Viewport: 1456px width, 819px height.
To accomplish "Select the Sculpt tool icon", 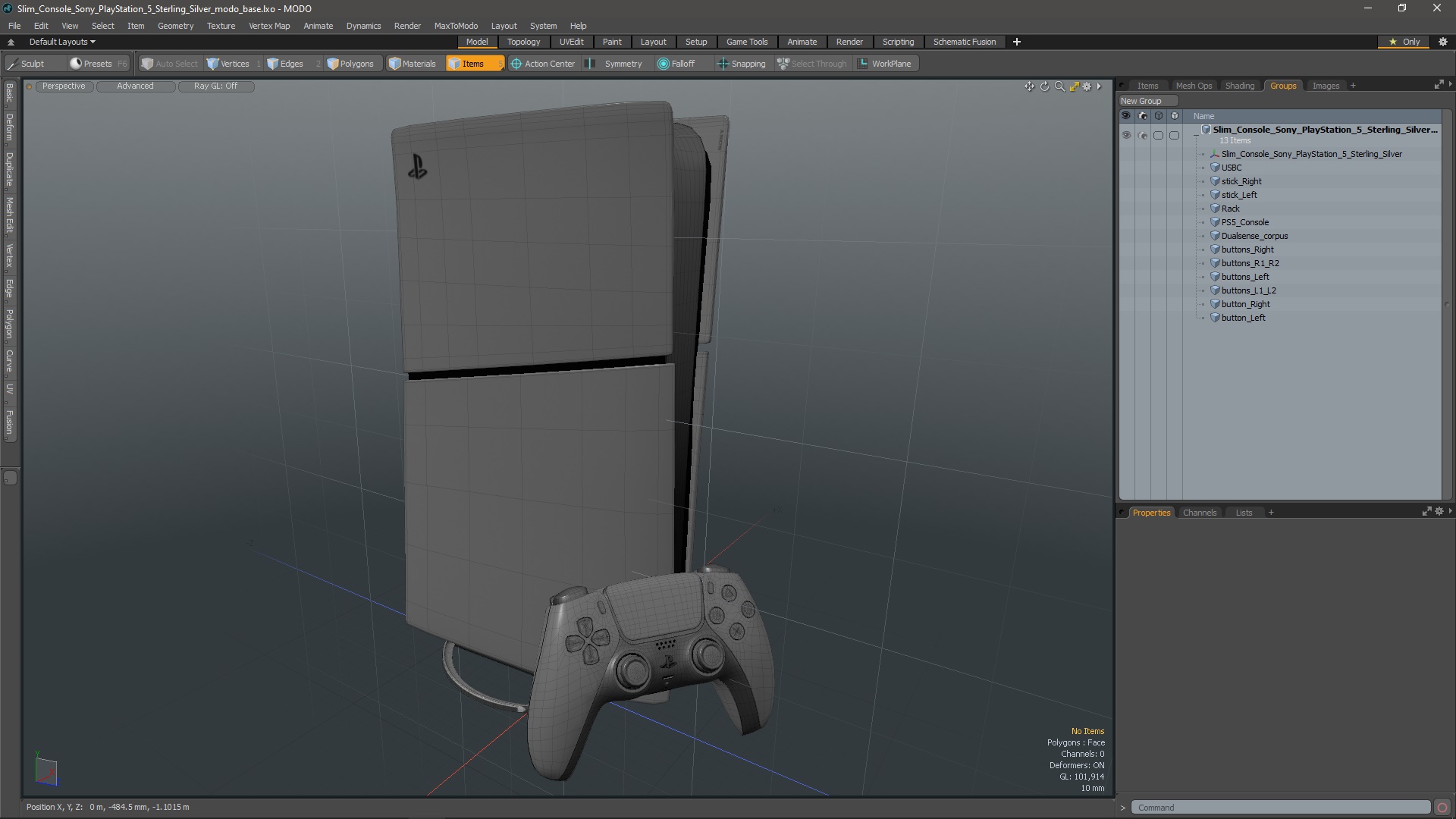I will 12,64.
